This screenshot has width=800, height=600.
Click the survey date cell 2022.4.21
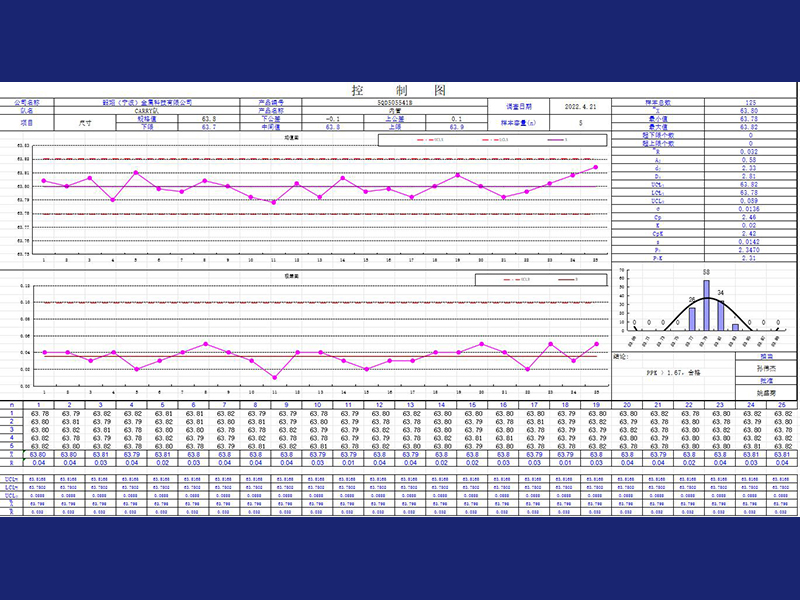(580, 107)
